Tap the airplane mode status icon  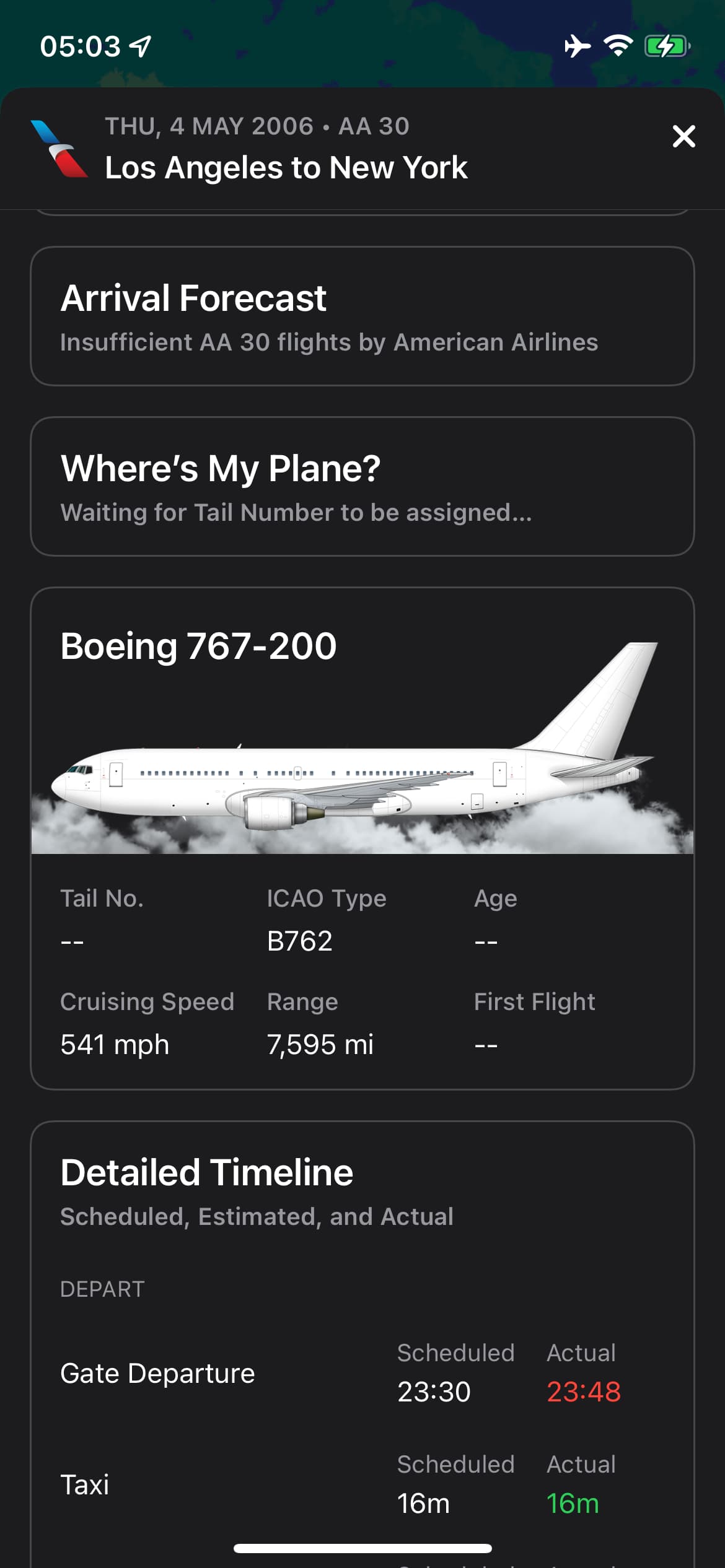[x=577, y=46]
